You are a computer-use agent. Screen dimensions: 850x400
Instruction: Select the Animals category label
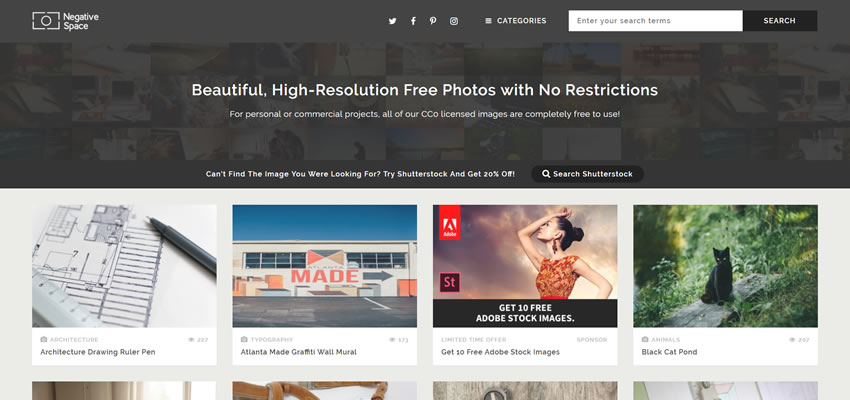(x=665, y=340)
